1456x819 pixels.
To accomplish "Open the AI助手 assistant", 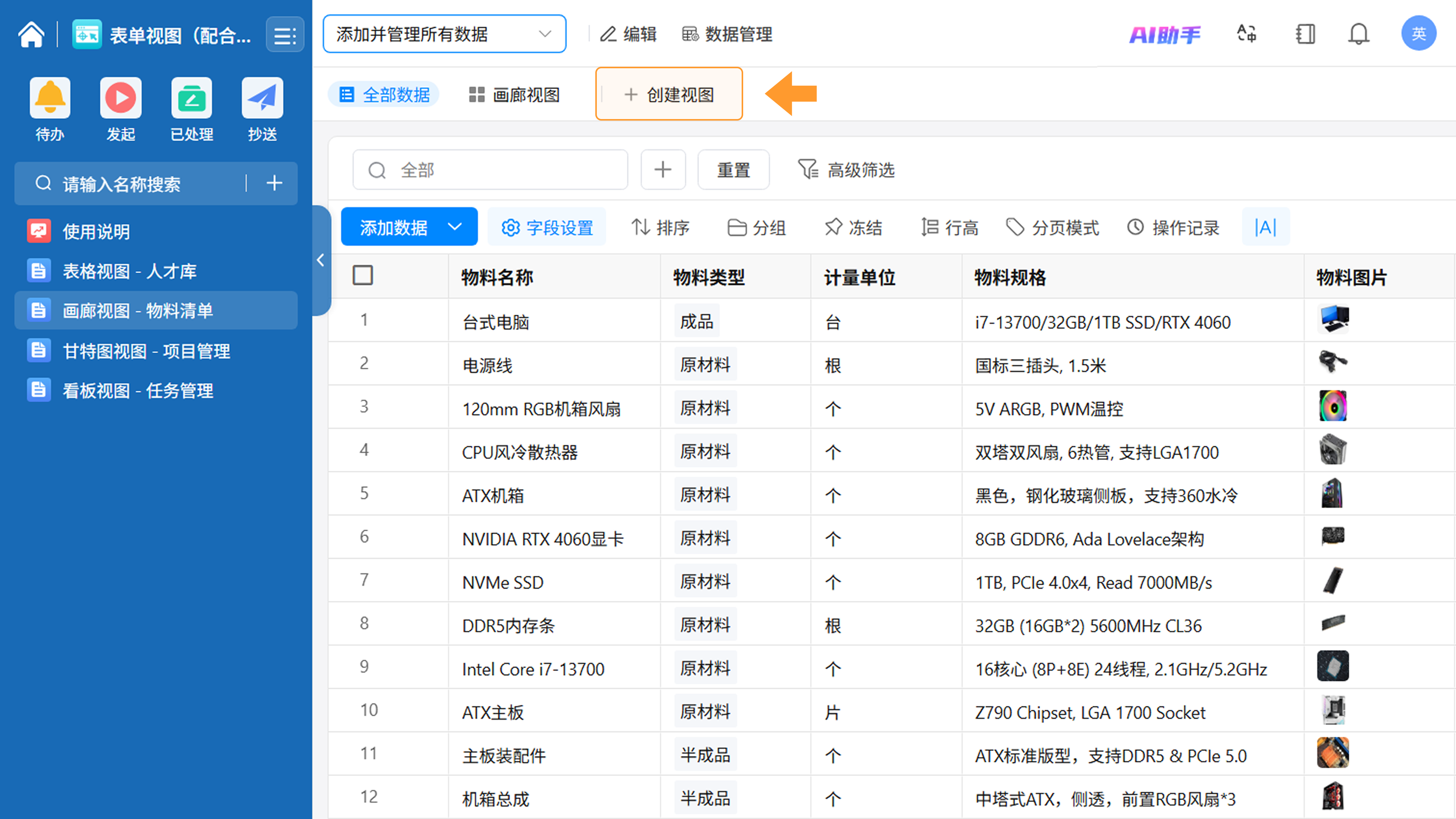I will 1164,35.
